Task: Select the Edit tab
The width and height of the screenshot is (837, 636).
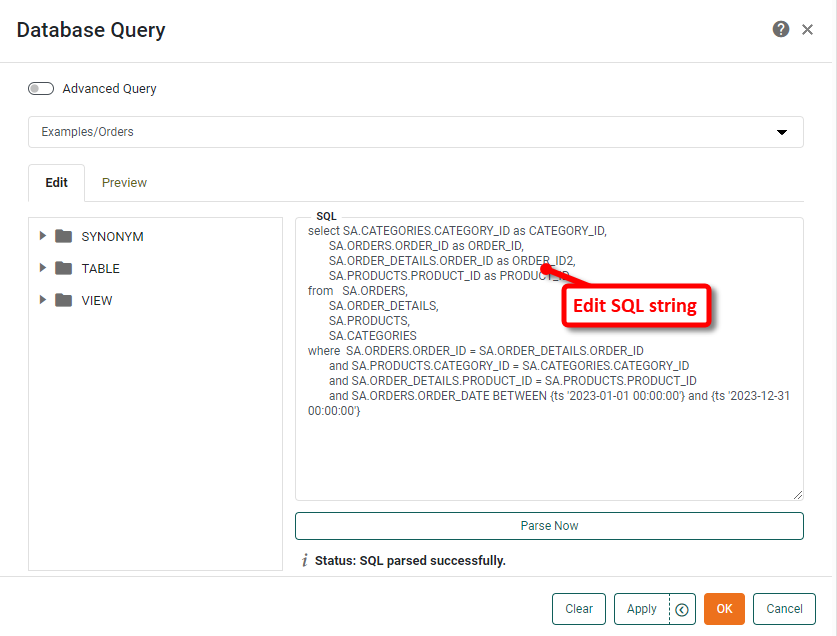Action: coord(56,182)
